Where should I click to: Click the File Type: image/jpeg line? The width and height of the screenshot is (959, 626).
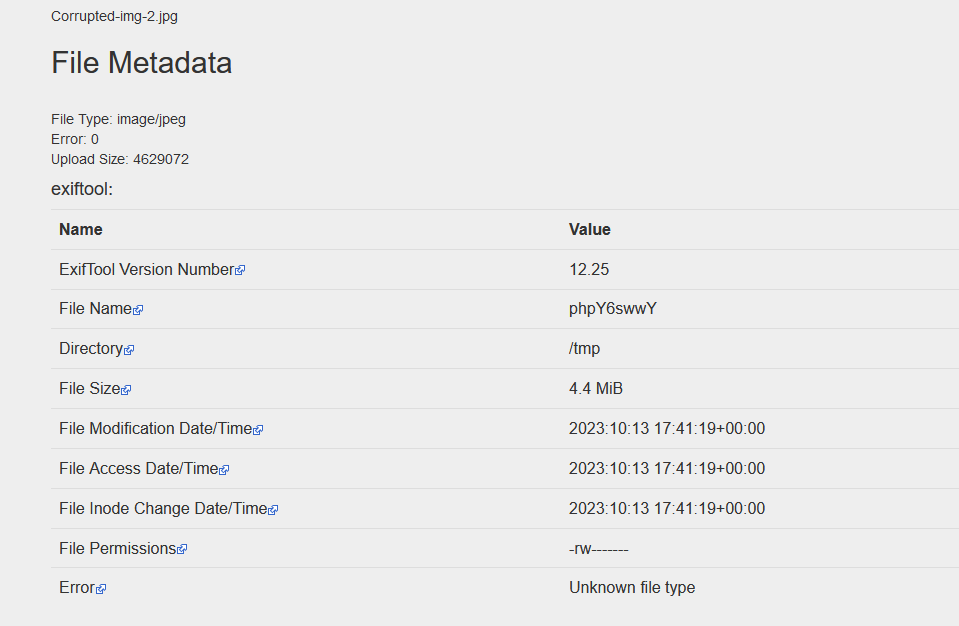point(118,119)
